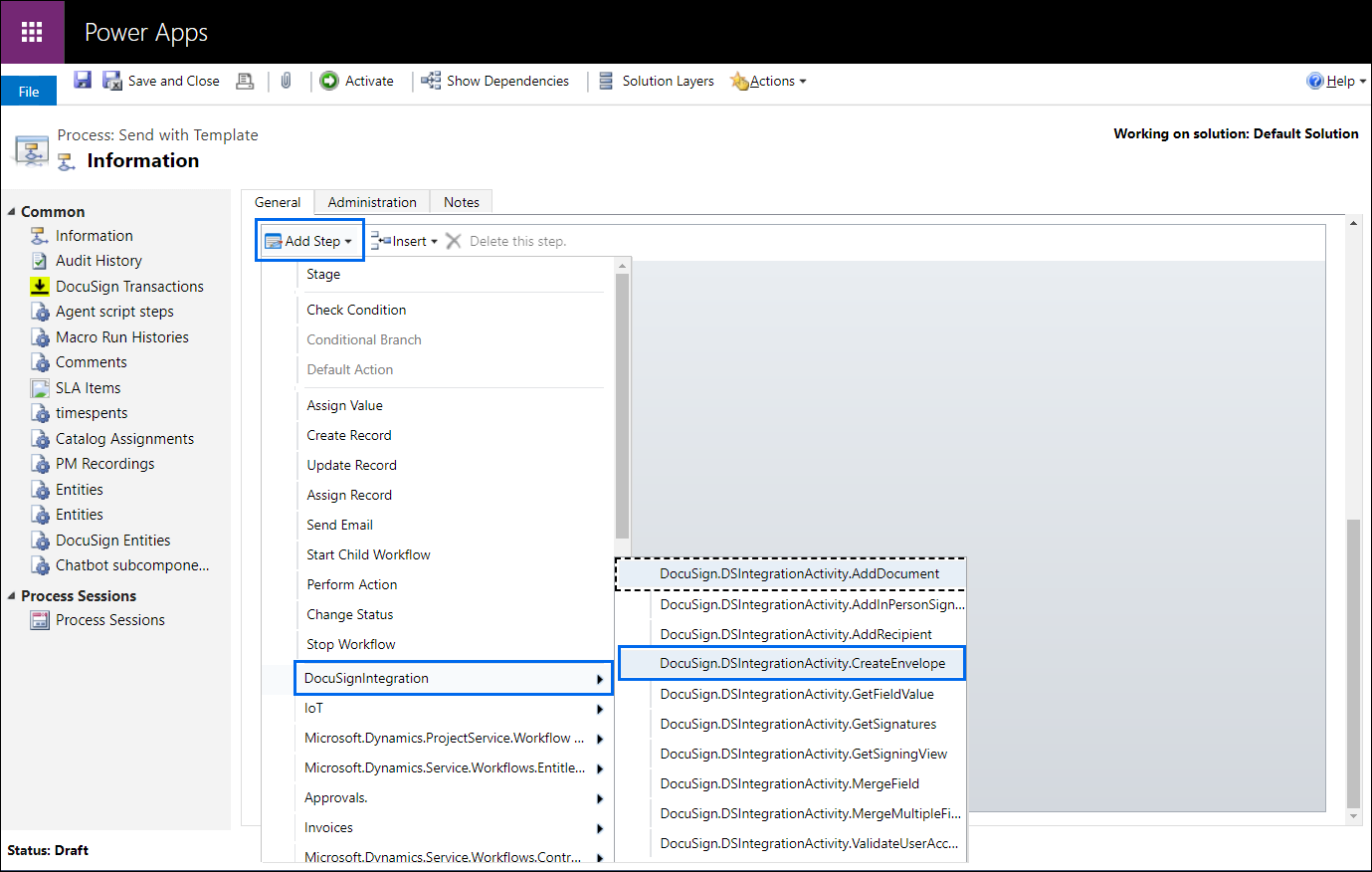The height and width of the screenshot is (872, 1372).
Task: Open DocuSign Entities in sidebar
Action: tap(112, 541)
